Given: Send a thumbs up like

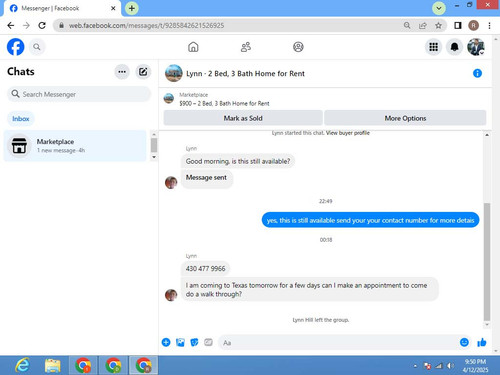Looking at the screenshot, I should point(482,342).
